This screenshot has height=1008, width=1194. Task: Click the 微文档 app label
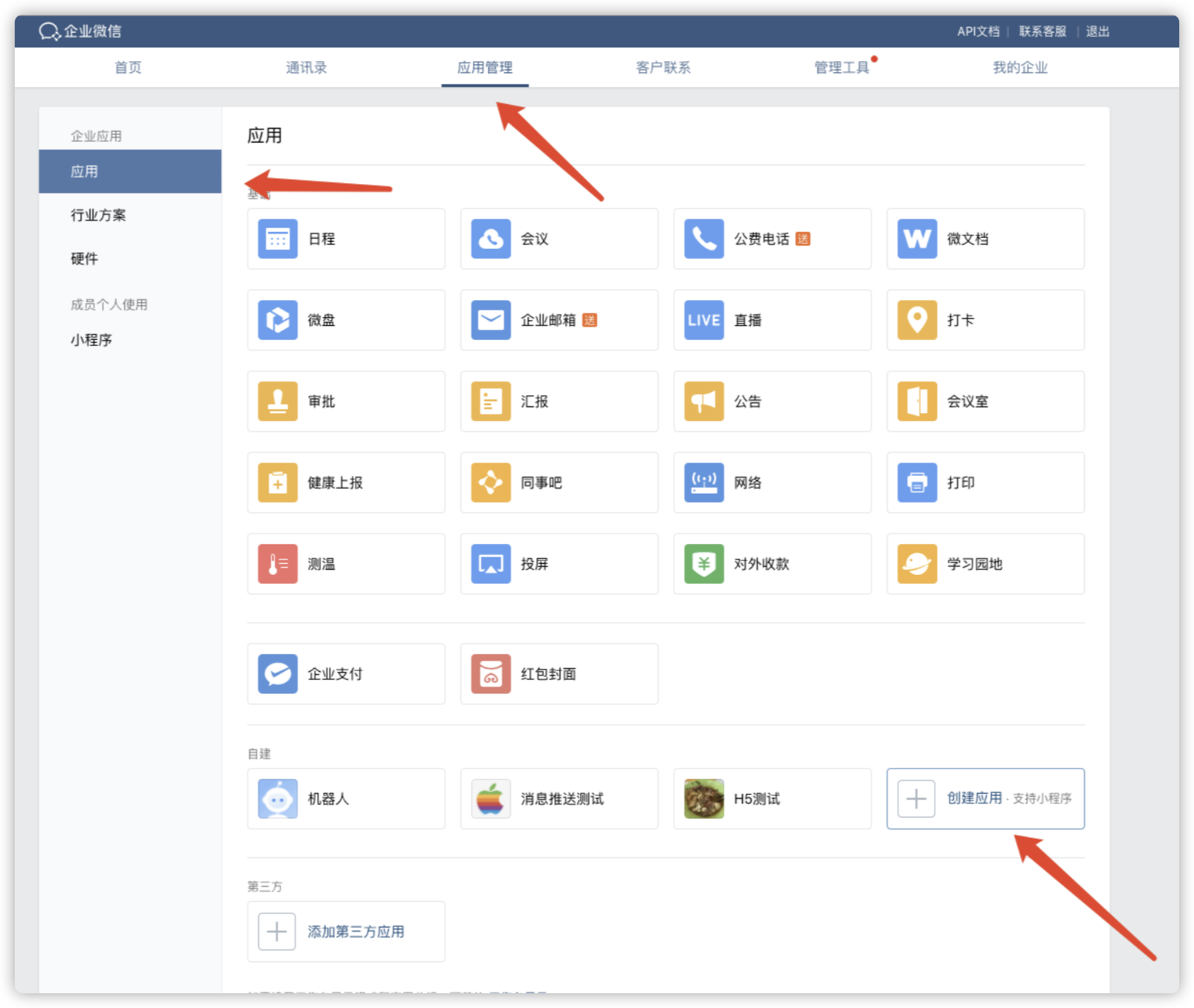point(968,239)
